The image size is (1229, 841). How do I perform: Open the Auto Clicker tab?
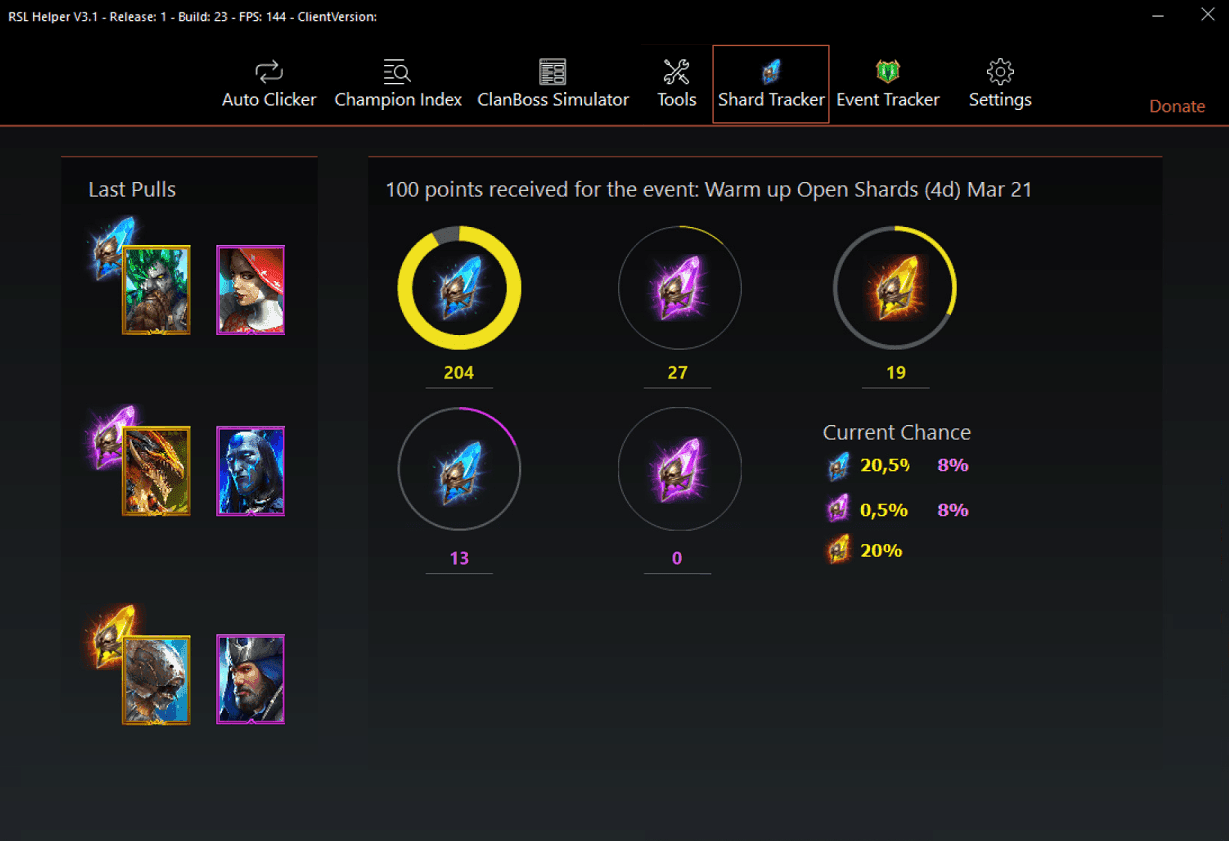point(269,84)
